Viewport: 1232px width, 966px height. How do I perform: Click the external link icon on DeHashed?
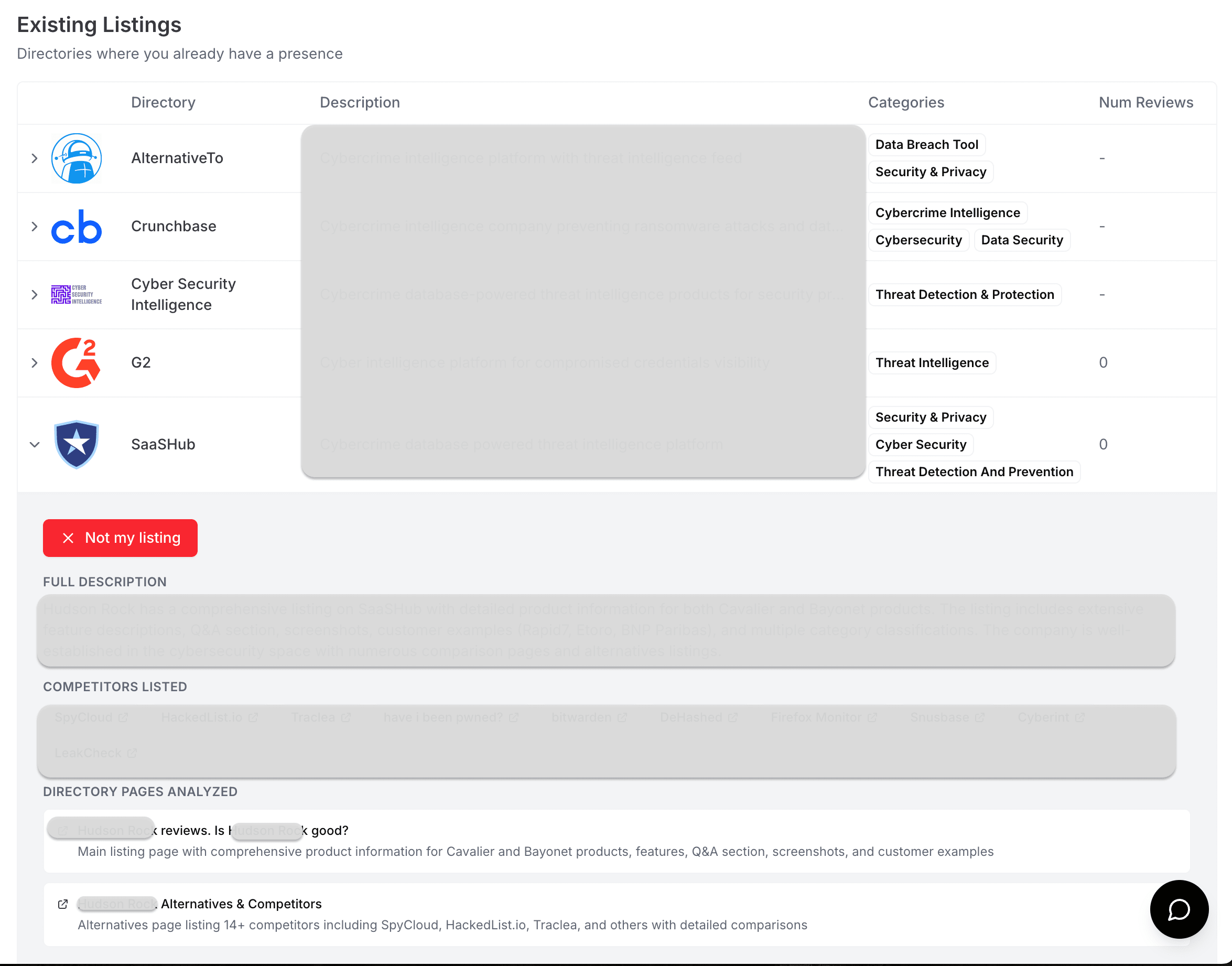pyautogui.click(x=734, y=716)
